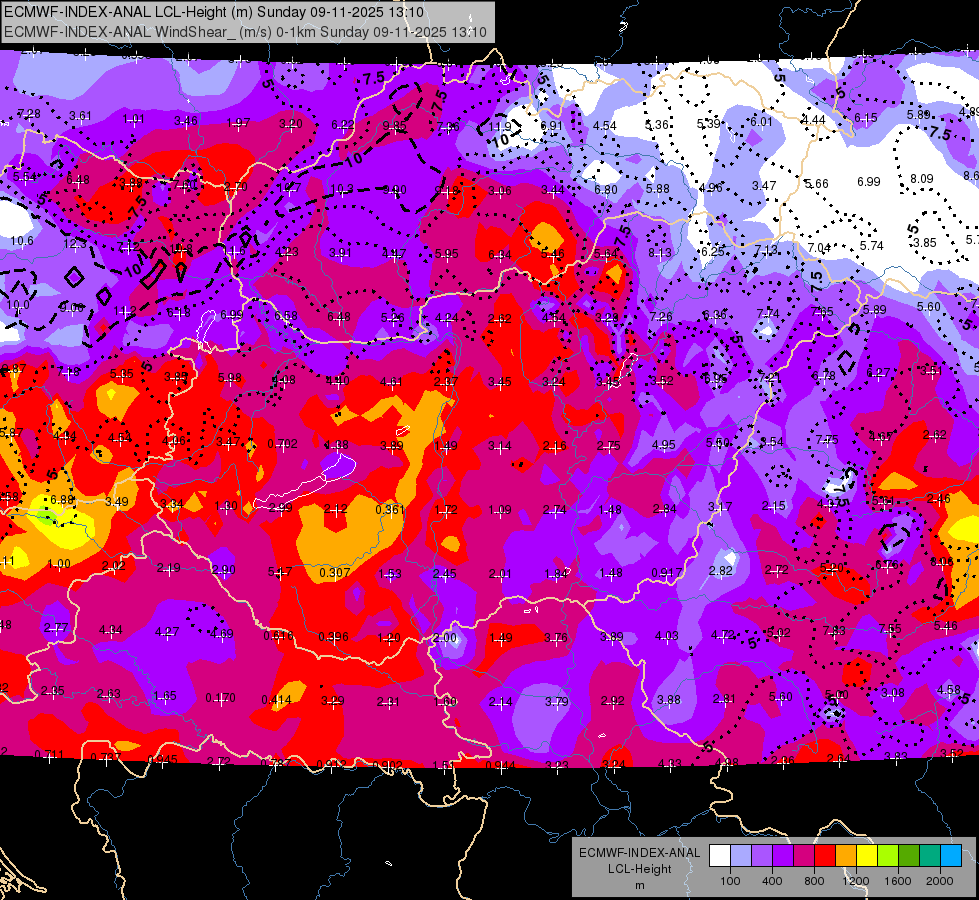
Task: Click the legend text "ECMWF-INDEX-ANAL"
Action: click(x=640, y=853)
